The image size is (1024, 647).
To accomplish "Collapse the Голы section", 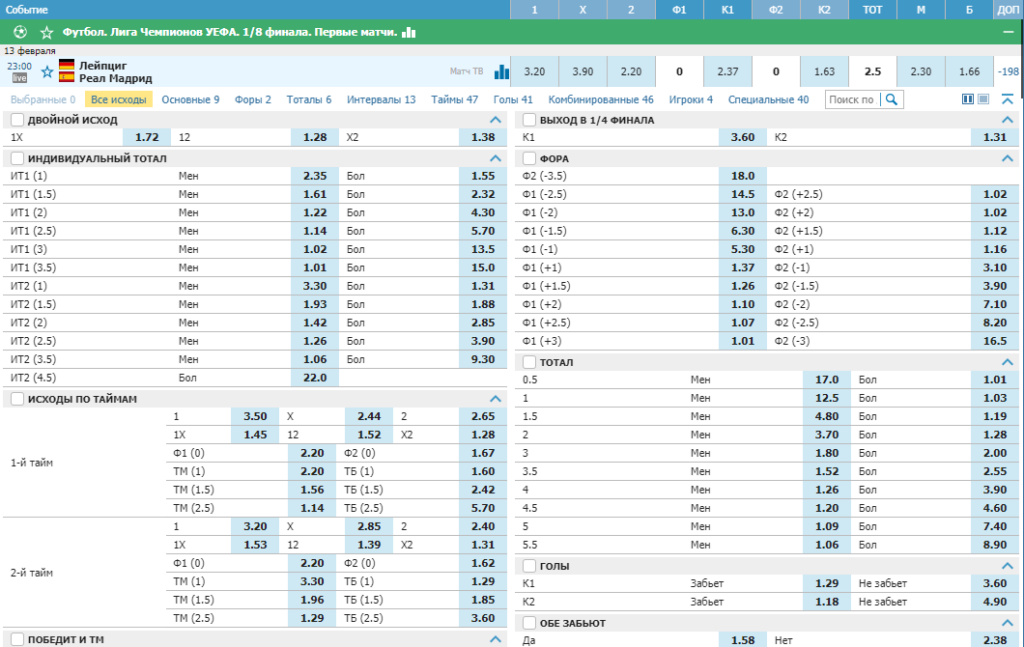I will (x=1008, y=565).
